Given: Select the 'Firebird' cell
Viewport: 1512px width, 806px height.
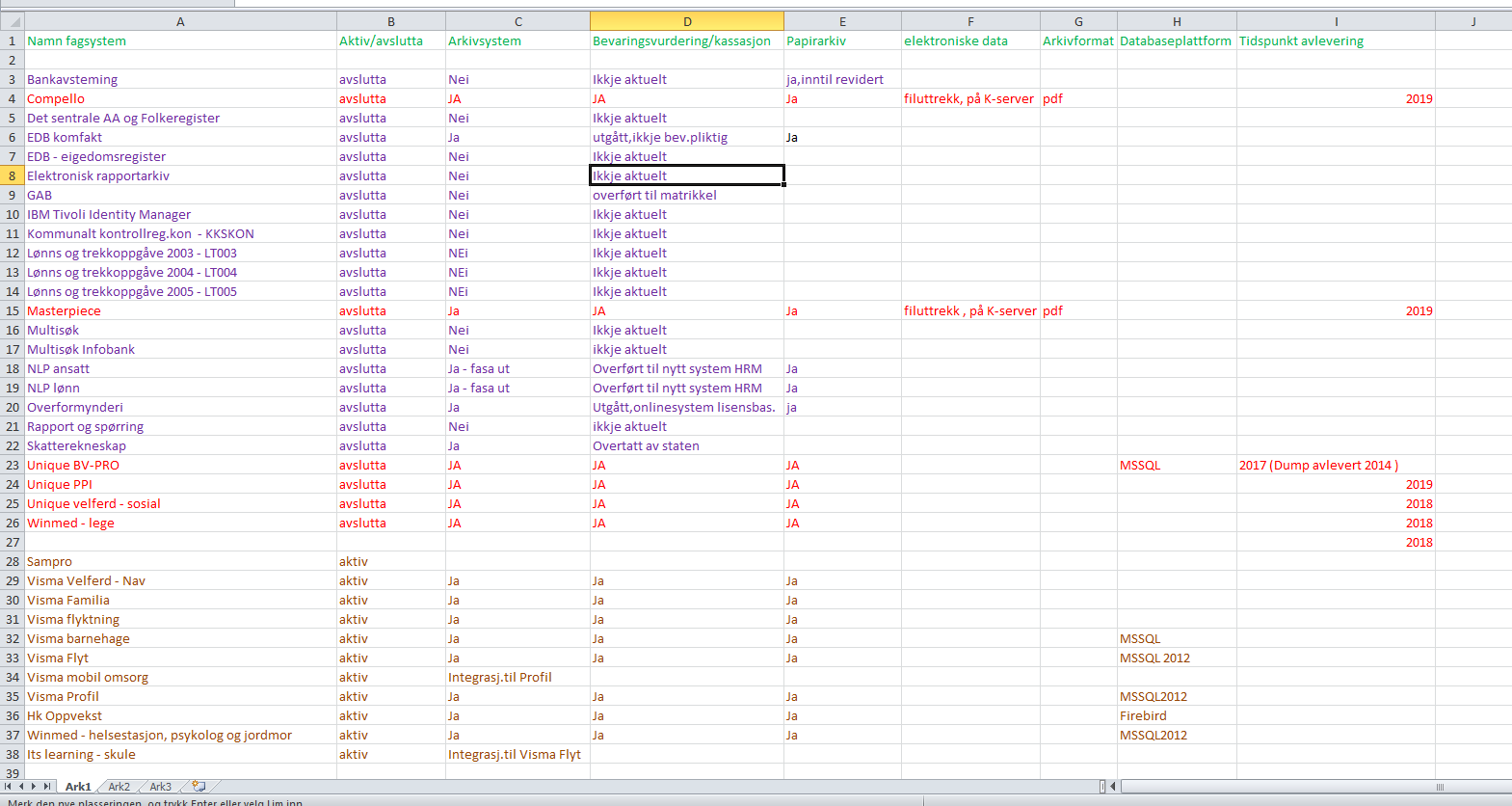Looking at the screenshot, I should pyautogui.click(x=1177, y=715).
